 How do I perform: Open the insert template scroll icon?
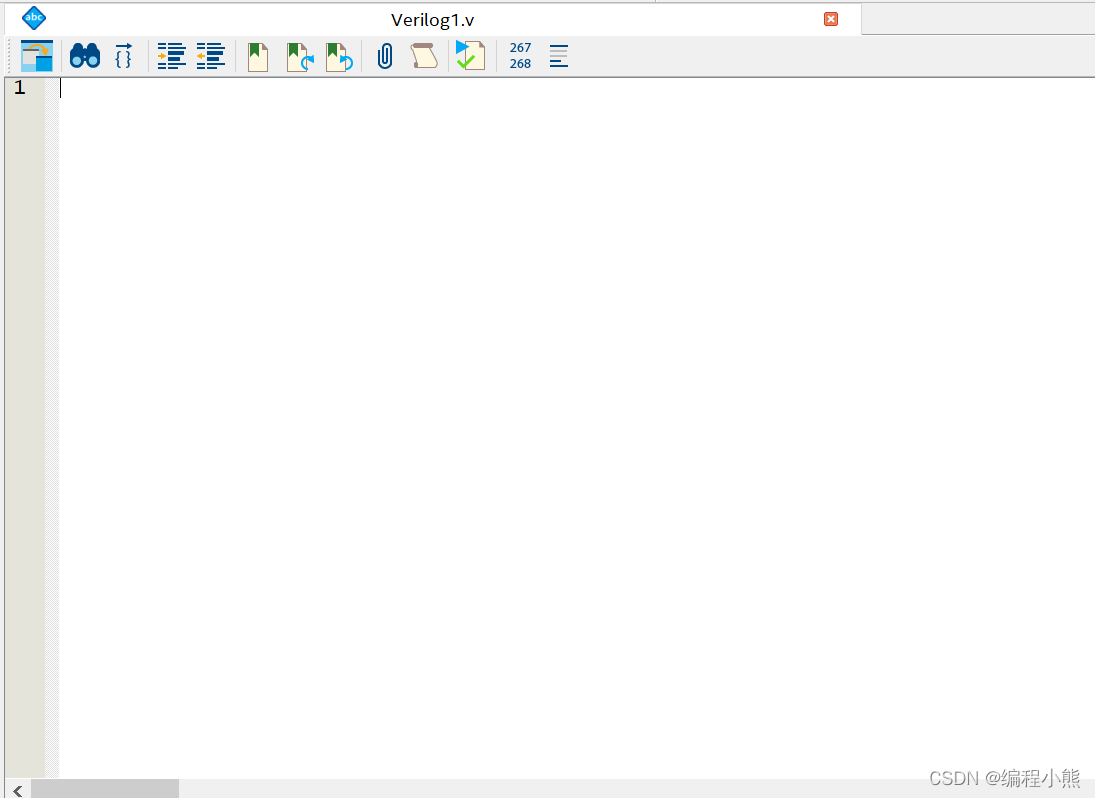coord(424,56)
